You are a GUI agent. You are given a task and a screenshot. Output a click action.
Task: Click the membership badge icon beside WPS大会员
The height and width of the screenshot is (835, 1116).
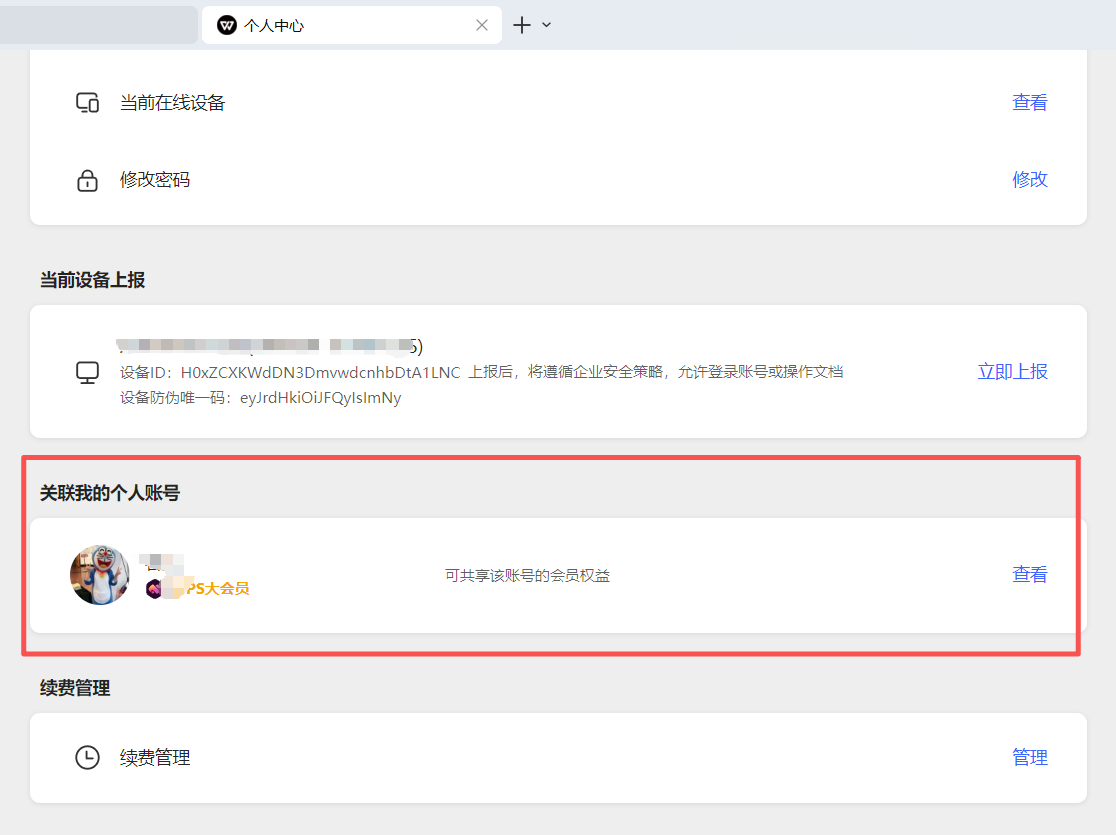click(x=154, y=588)
